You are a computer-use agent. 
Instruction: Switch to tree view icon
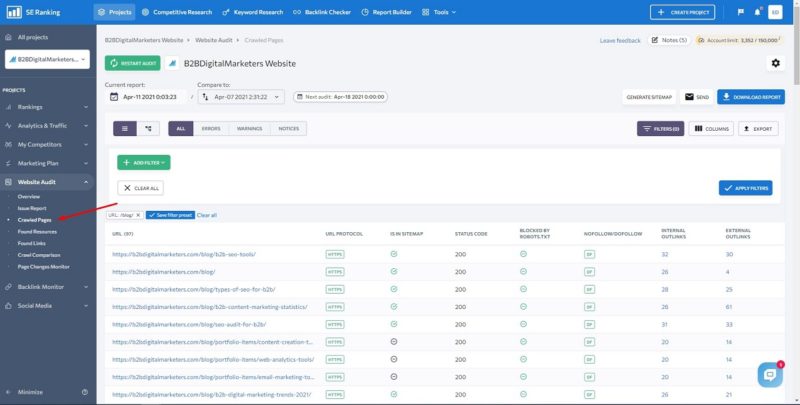148,129
